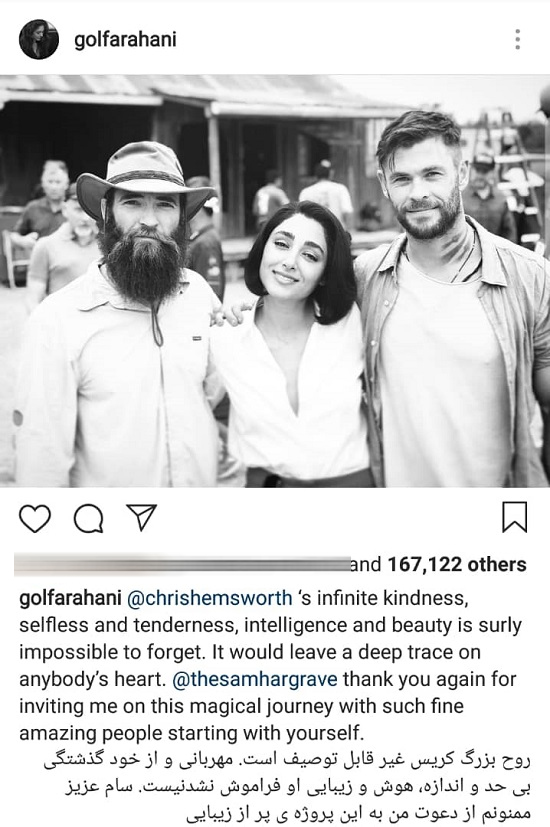Click the word 'and' before likes count

[366, 564]
